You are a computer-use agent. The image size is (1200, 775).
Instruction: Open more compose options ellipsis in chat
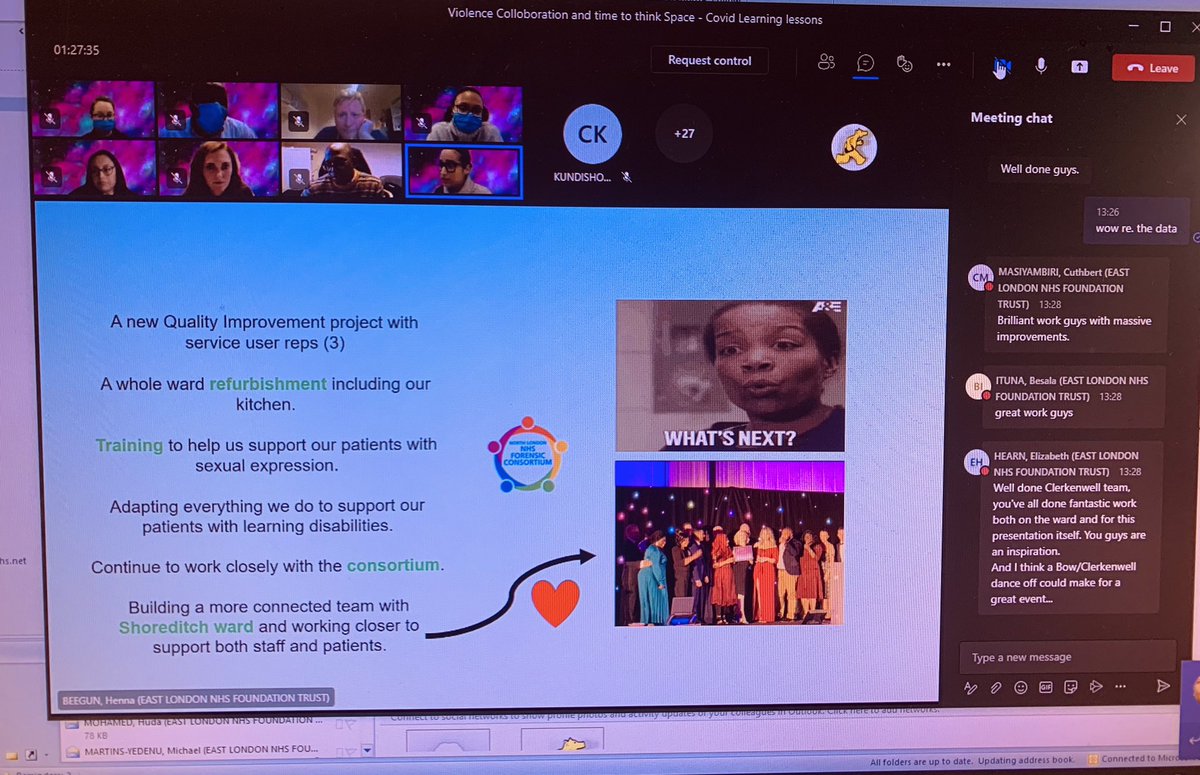[1119, 686]
